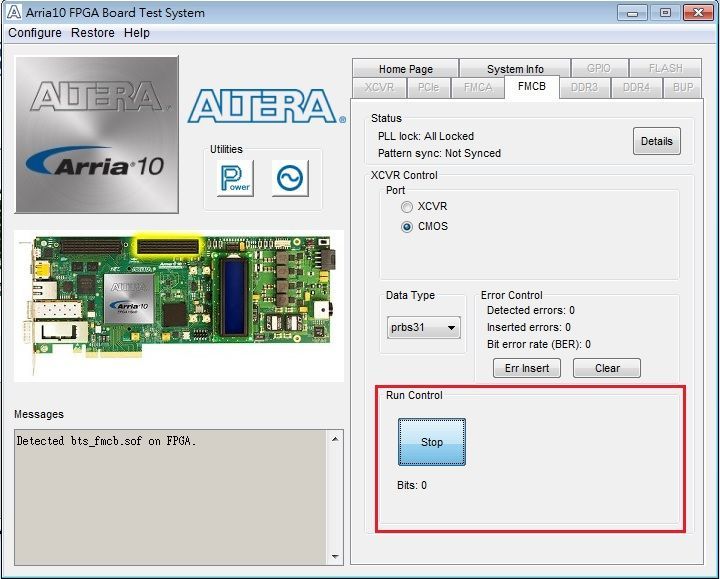Click the Err Insert button
The image size is (720, 579).
(x=527, y=368)
